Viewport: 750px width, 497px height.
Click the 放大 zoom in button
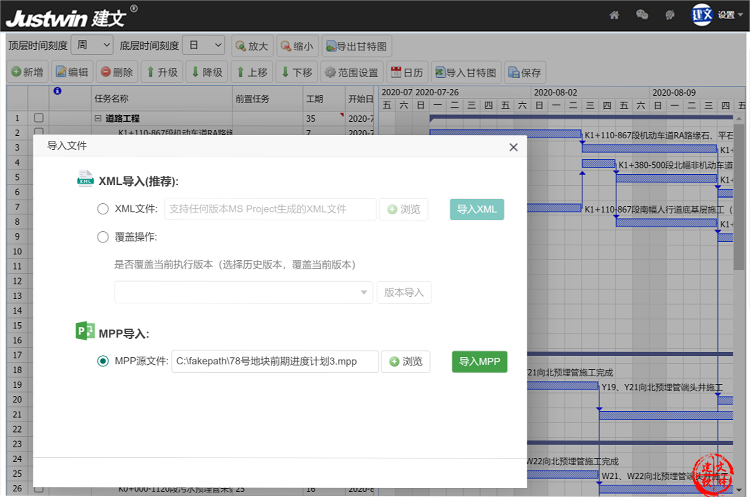[251, 46]
